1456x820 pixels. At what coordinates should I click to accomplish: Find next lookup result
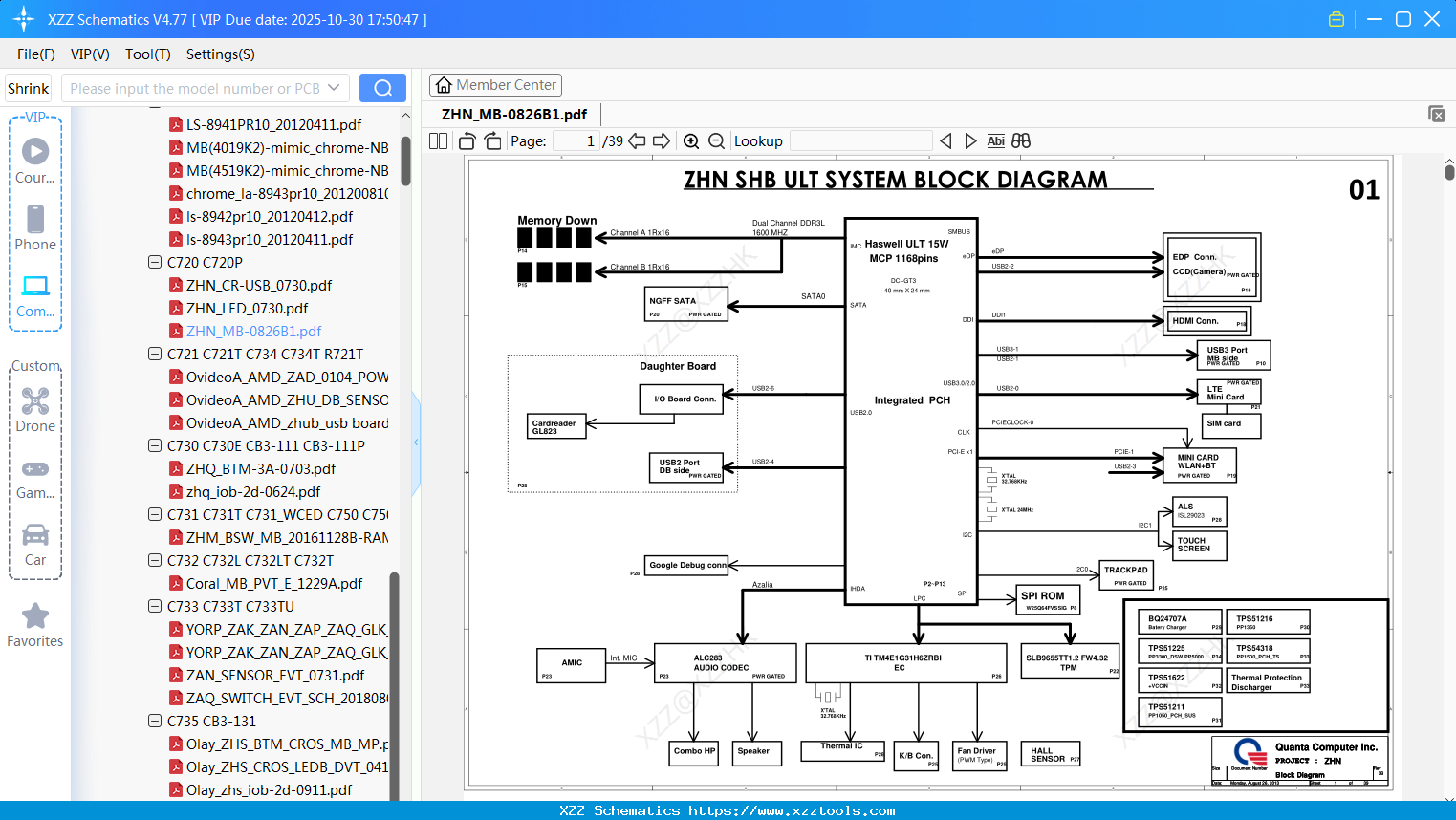coord(970,141)
